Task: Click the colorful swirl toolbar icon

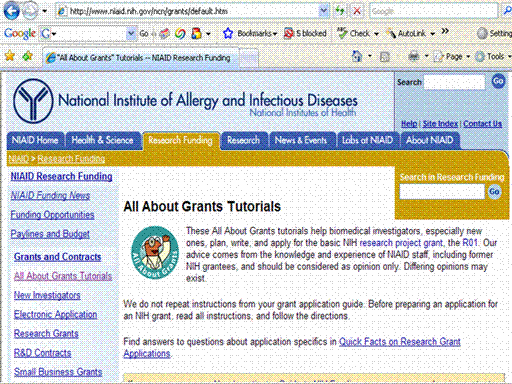Action: [x=180, y=33]
